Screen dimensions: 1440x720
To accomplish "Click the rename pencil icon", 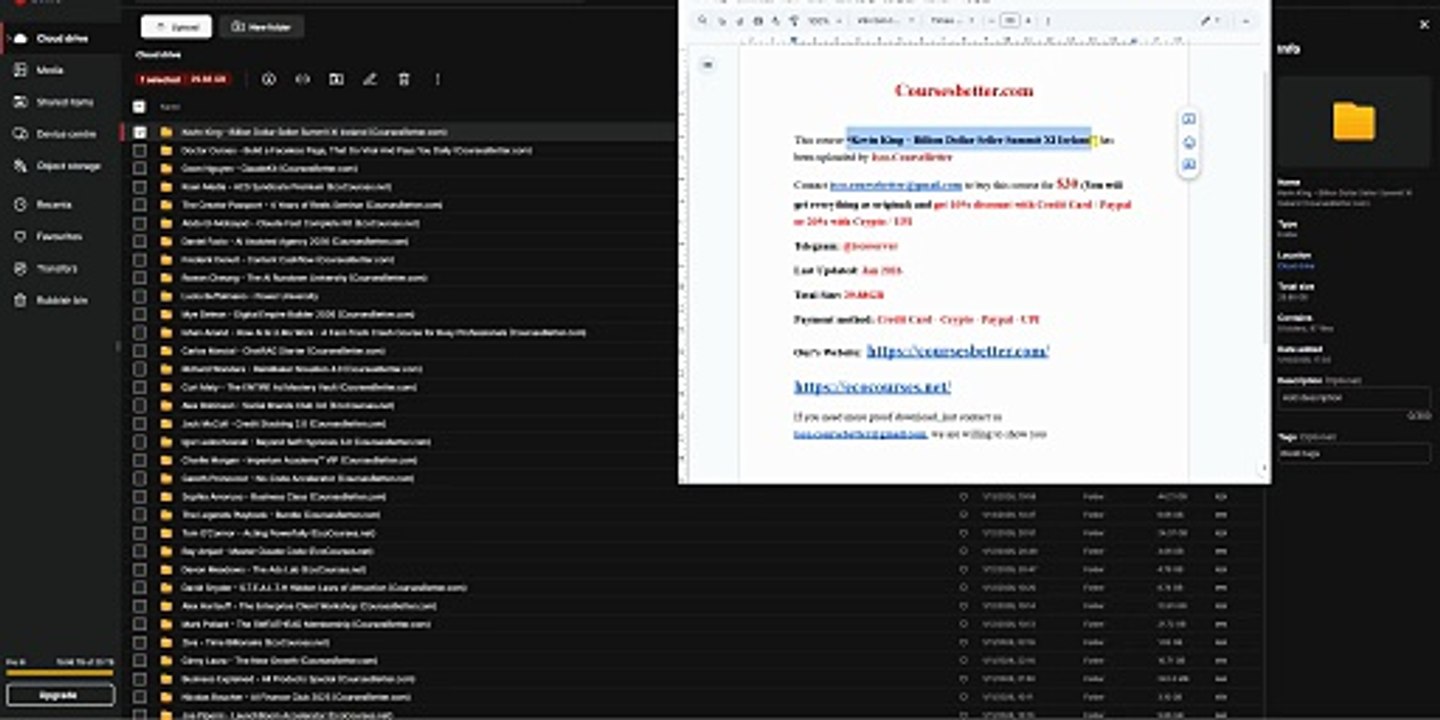I will click(370, 79).
